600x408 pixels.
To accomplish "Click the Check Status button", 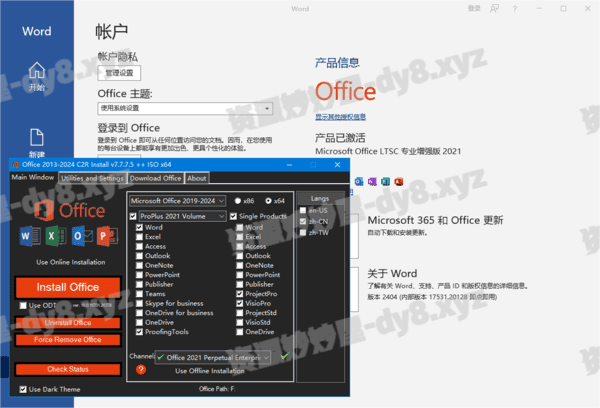I will click(68, 369).
